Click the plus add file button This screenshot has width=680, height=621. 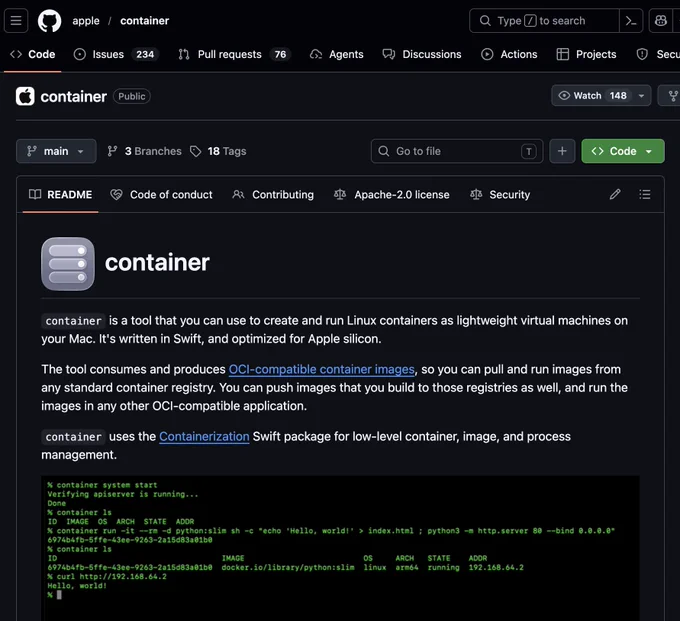562,151
